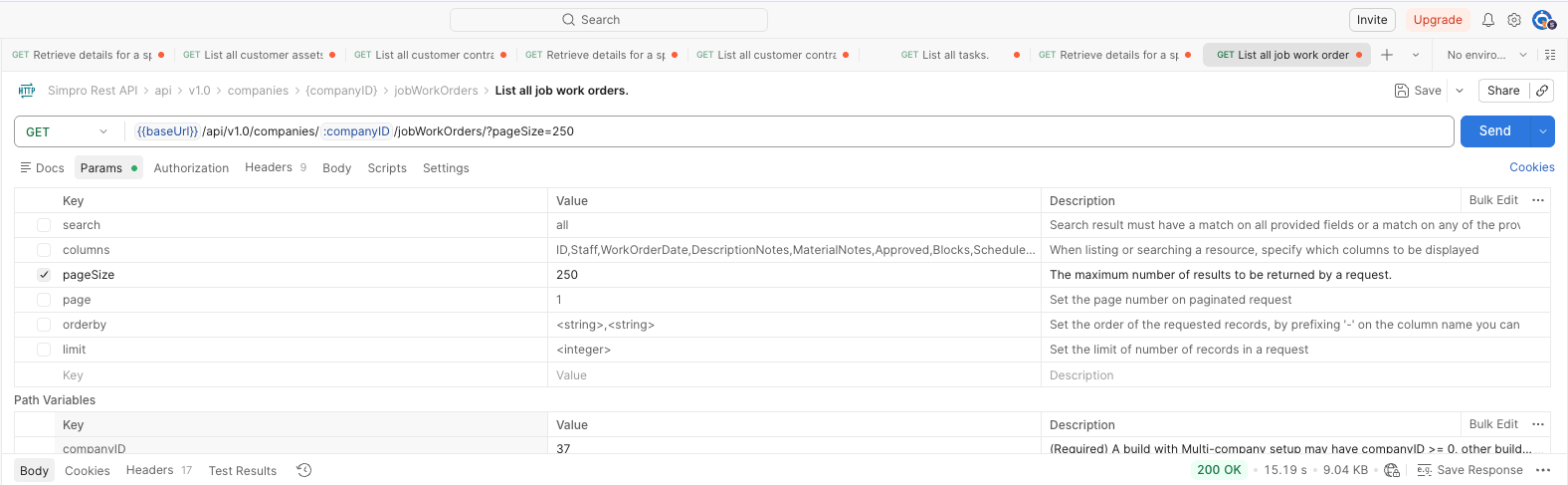Open Path Variables ellipsis options menu

point(1538,424)
